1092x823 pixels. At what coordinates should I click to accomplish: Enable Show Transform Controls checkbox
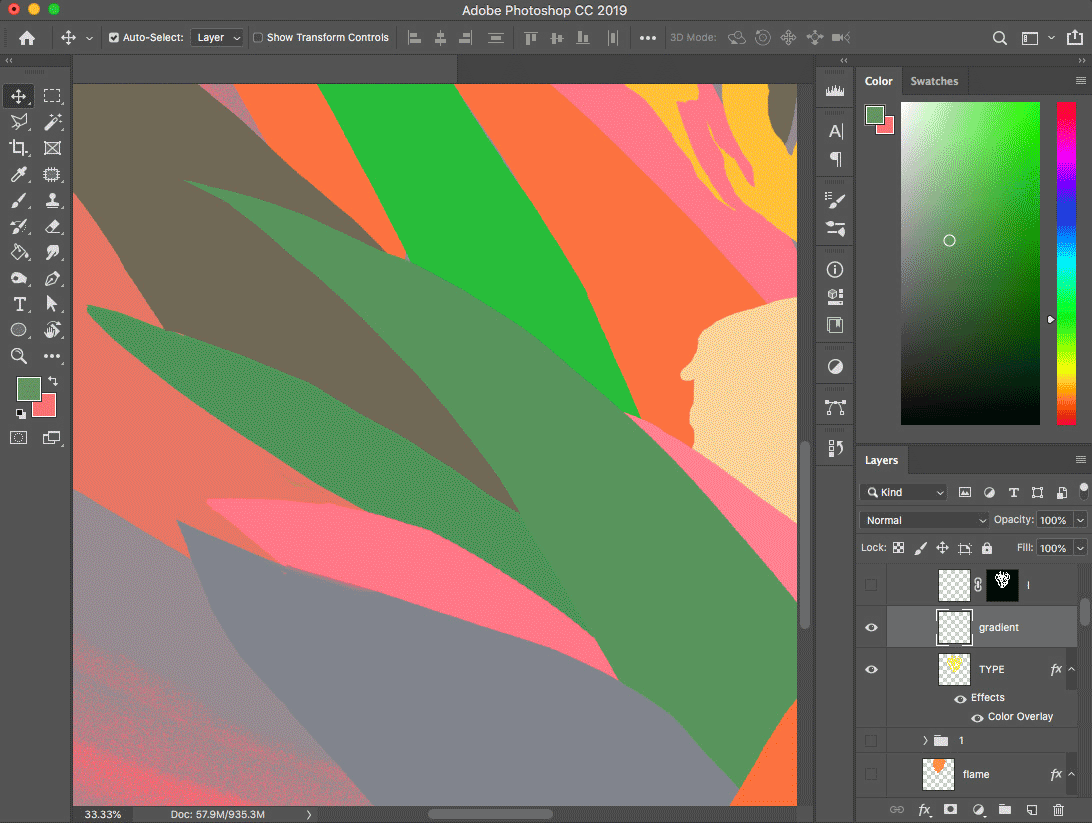[x=258, y=38]
